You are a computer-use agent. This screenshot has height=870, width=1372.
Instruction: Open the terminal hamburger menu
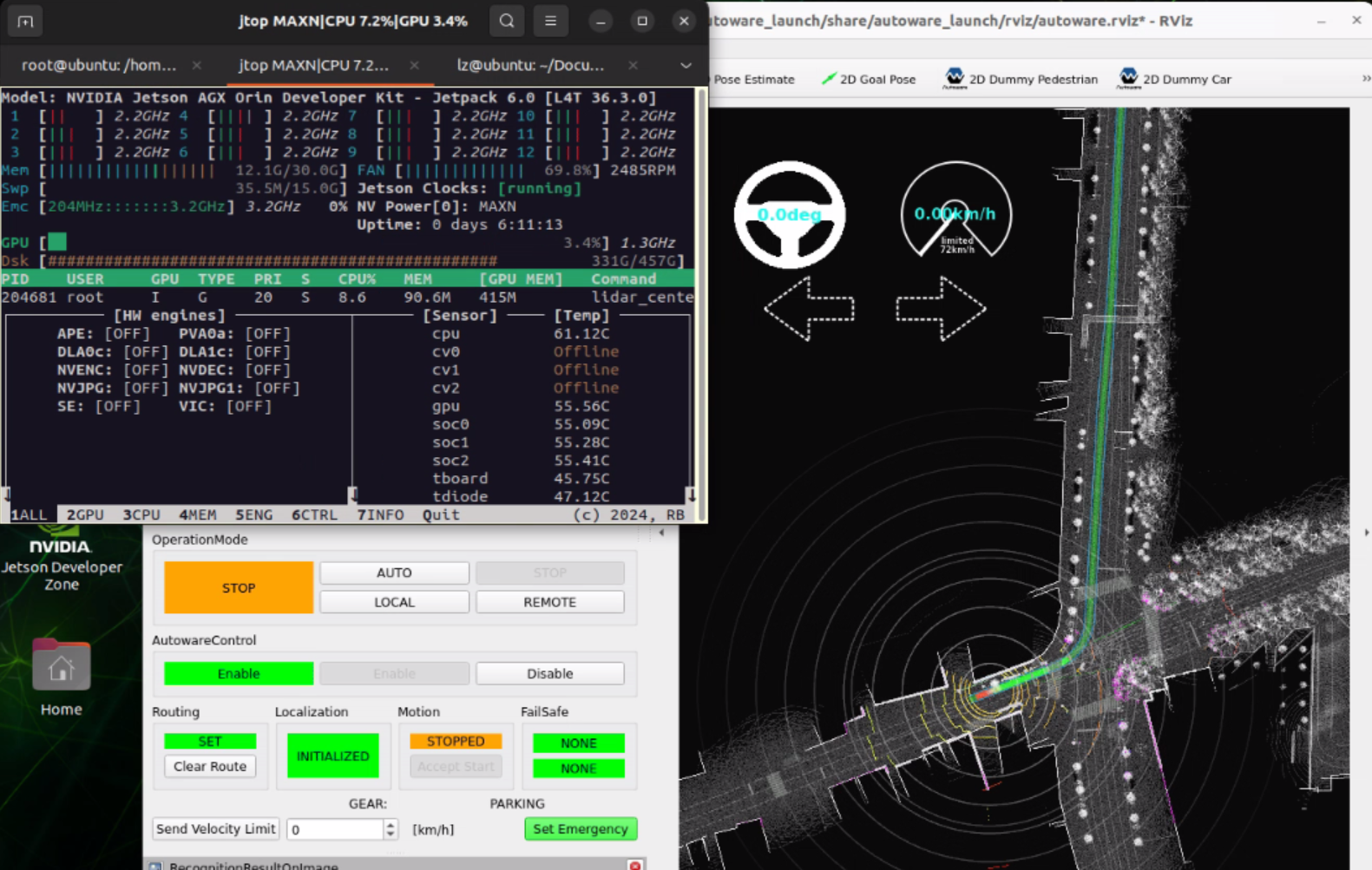(550, 21)
